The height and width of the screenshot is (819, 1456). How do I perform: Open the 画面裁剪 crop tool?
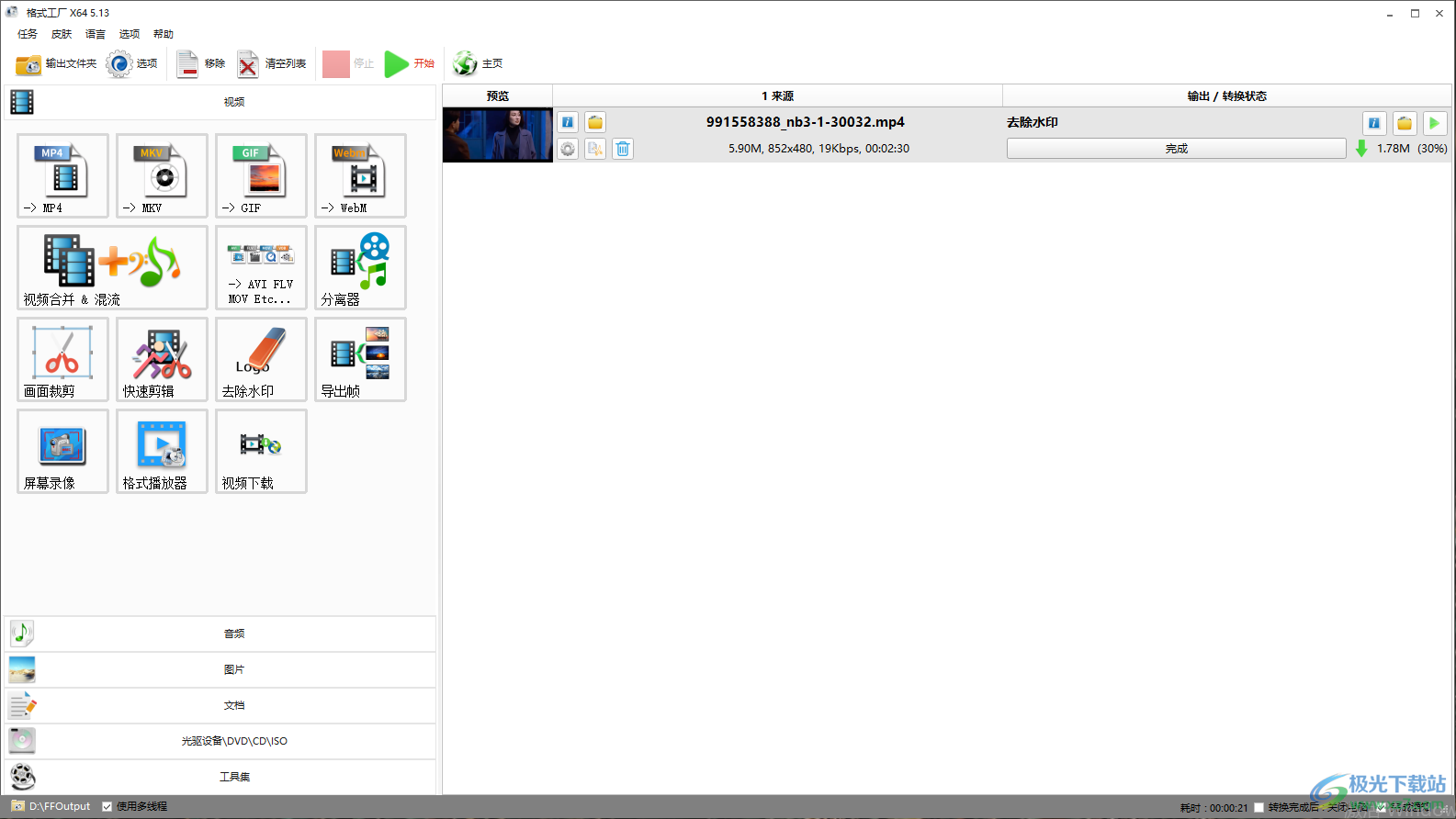click(x=62, y=359)
